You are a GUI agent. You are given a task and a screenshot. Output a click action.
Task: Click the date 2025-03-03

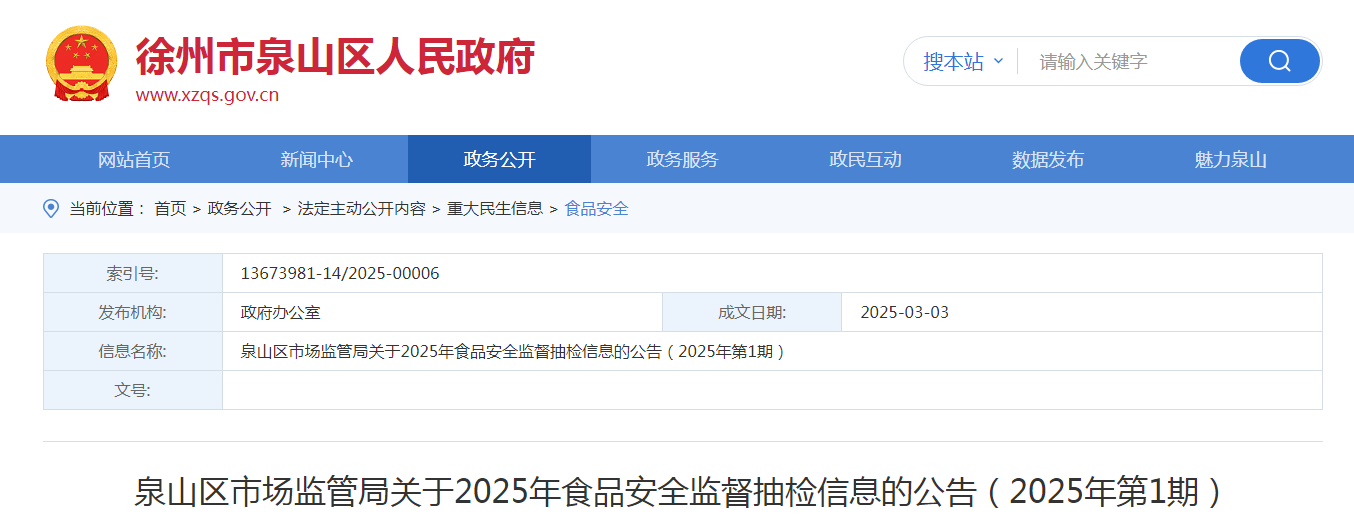pyautogui.click(x=904, y=312)
